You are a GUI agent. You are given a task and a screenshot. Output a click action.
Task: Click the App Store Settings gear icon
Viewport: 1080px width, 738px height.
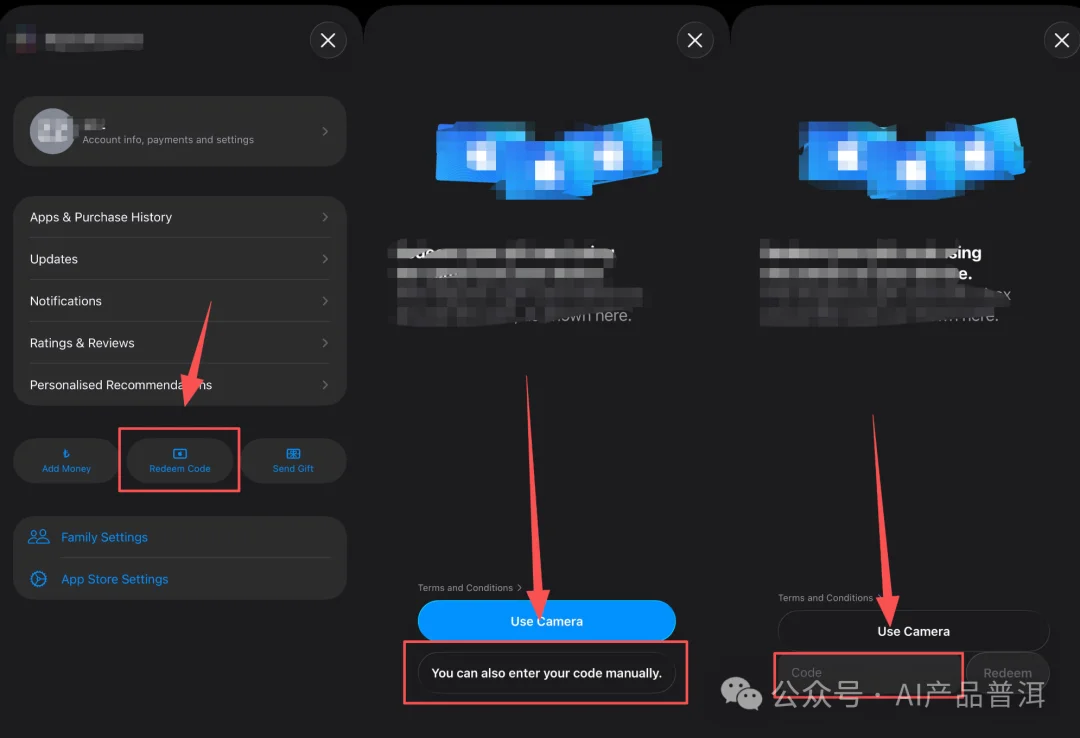pos(39,579)
